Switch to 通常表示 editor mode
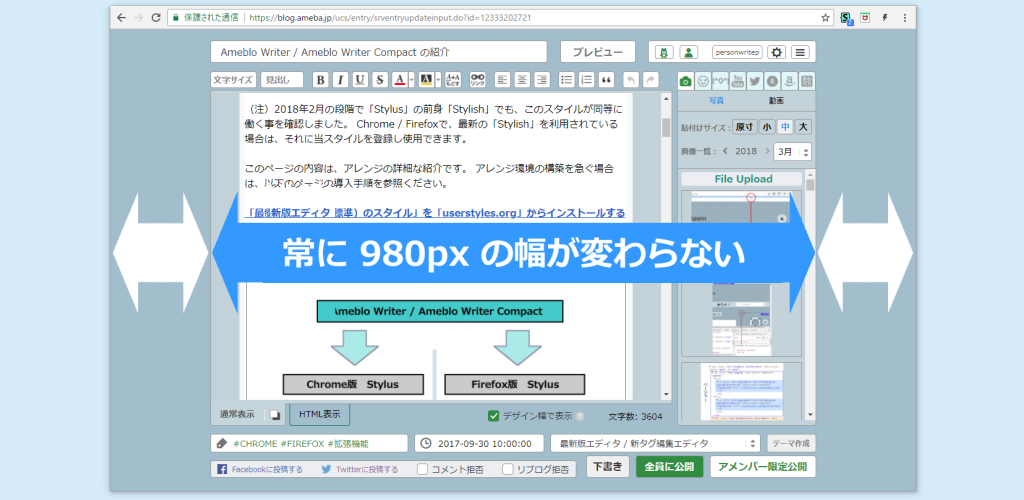This screenshot has width=1024, height=500. click(x=237, y=414)
